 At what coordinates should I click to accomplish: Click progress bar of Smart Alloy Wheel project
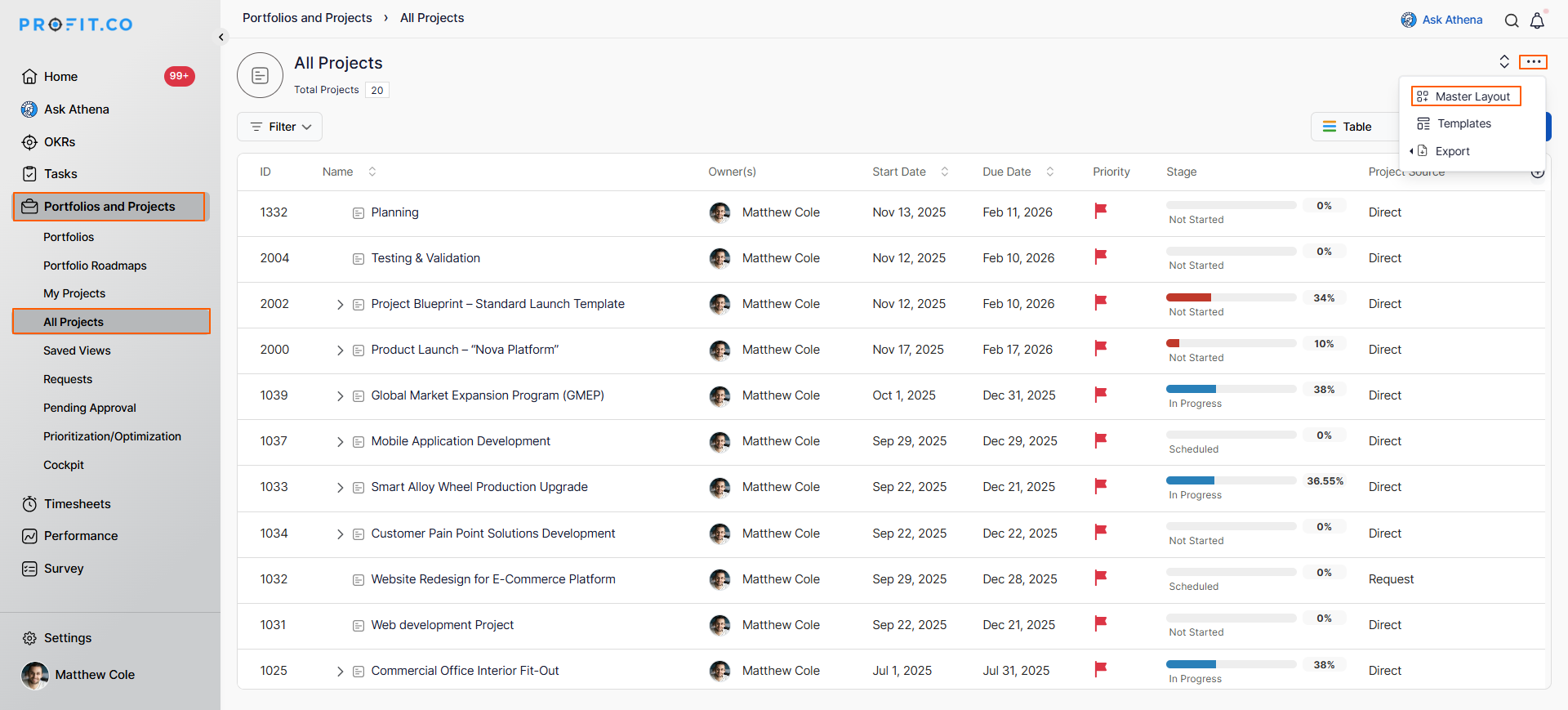pos(1231,480)
